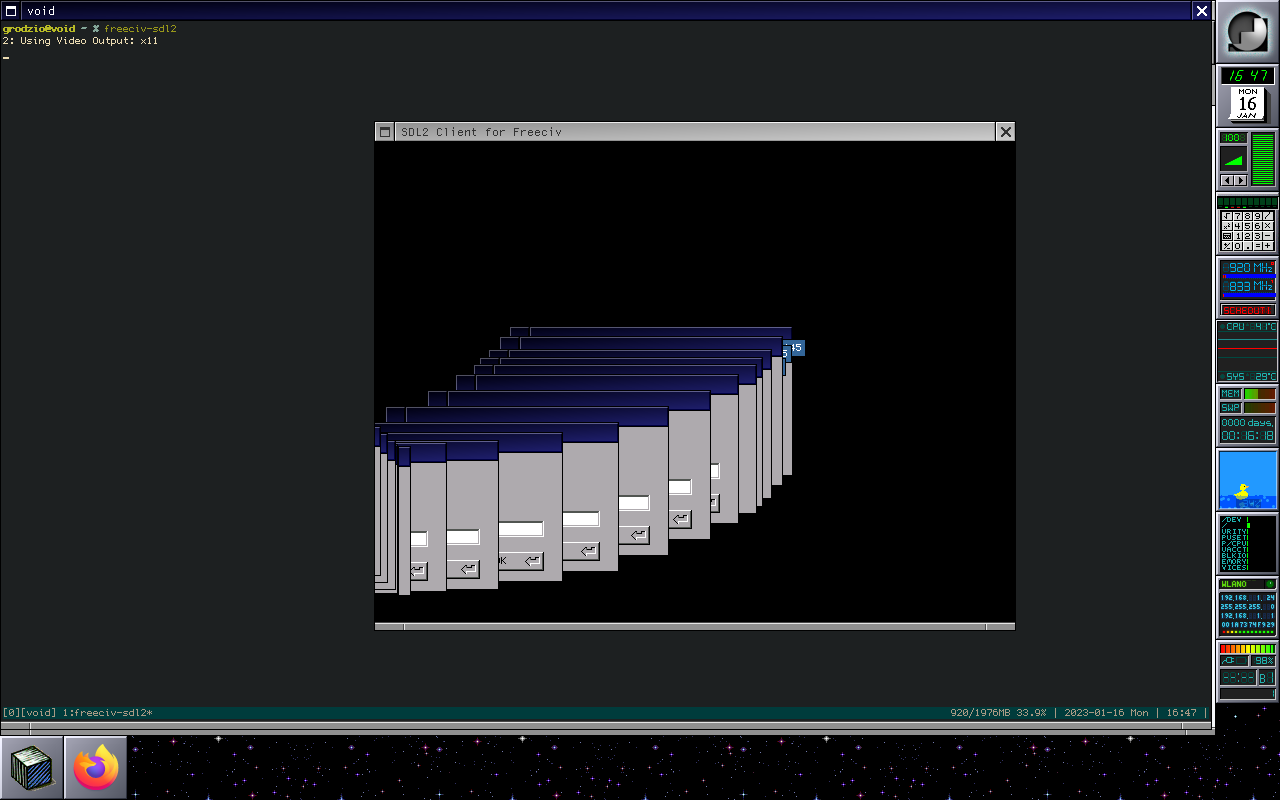Image resolution: width=1280 pixels, height=800 pixels.
Task: Click the 255.255.255.0 netmask line
Action: 1247,606
